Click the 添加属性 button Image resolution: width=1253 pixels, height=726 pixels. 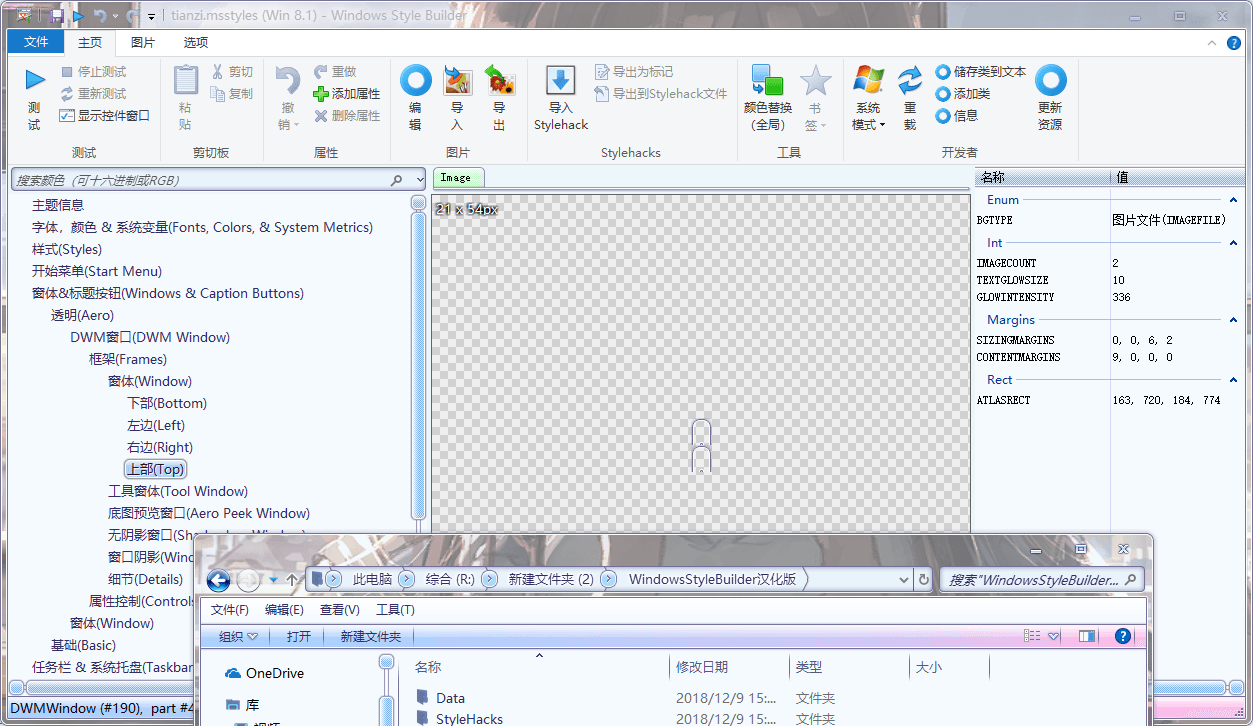[346, 94]
